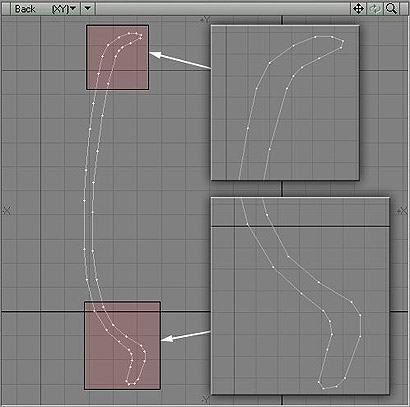Click the upper red highlighted selection region
Screen dimensions: 410x407
[118, 57]
